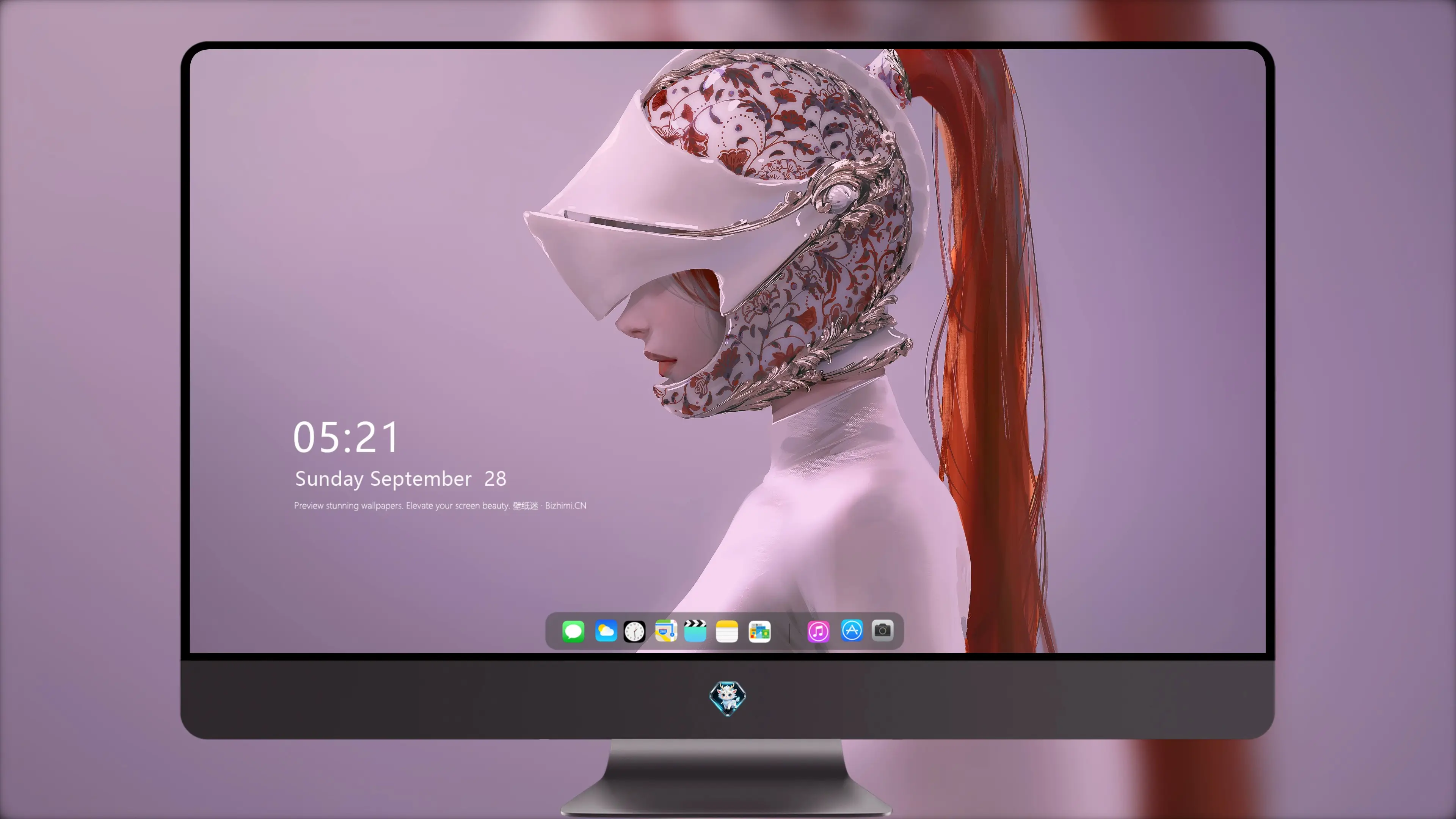Open the App Store from the dock
Screen dimensions: 1456x819
pos(852,630)
